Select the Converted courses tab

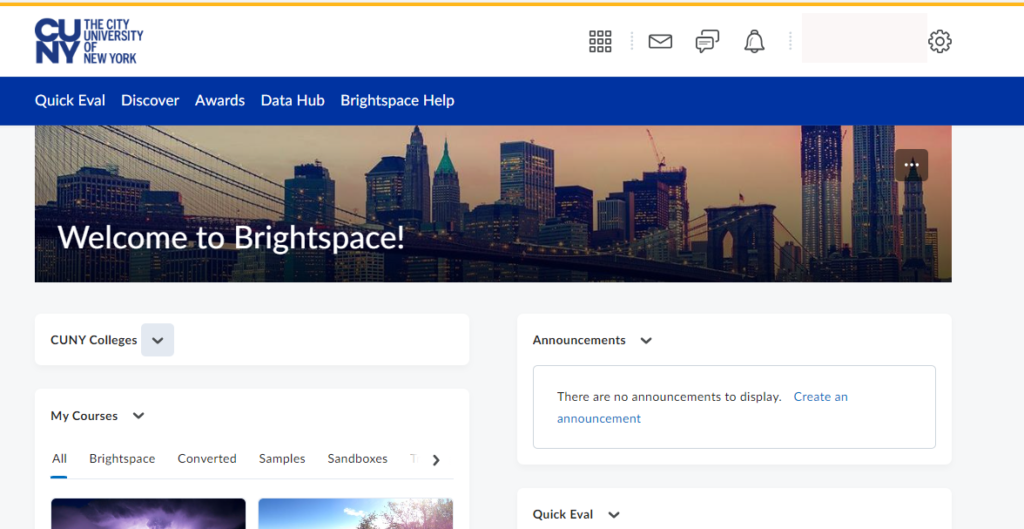click(x=207, y=459)
